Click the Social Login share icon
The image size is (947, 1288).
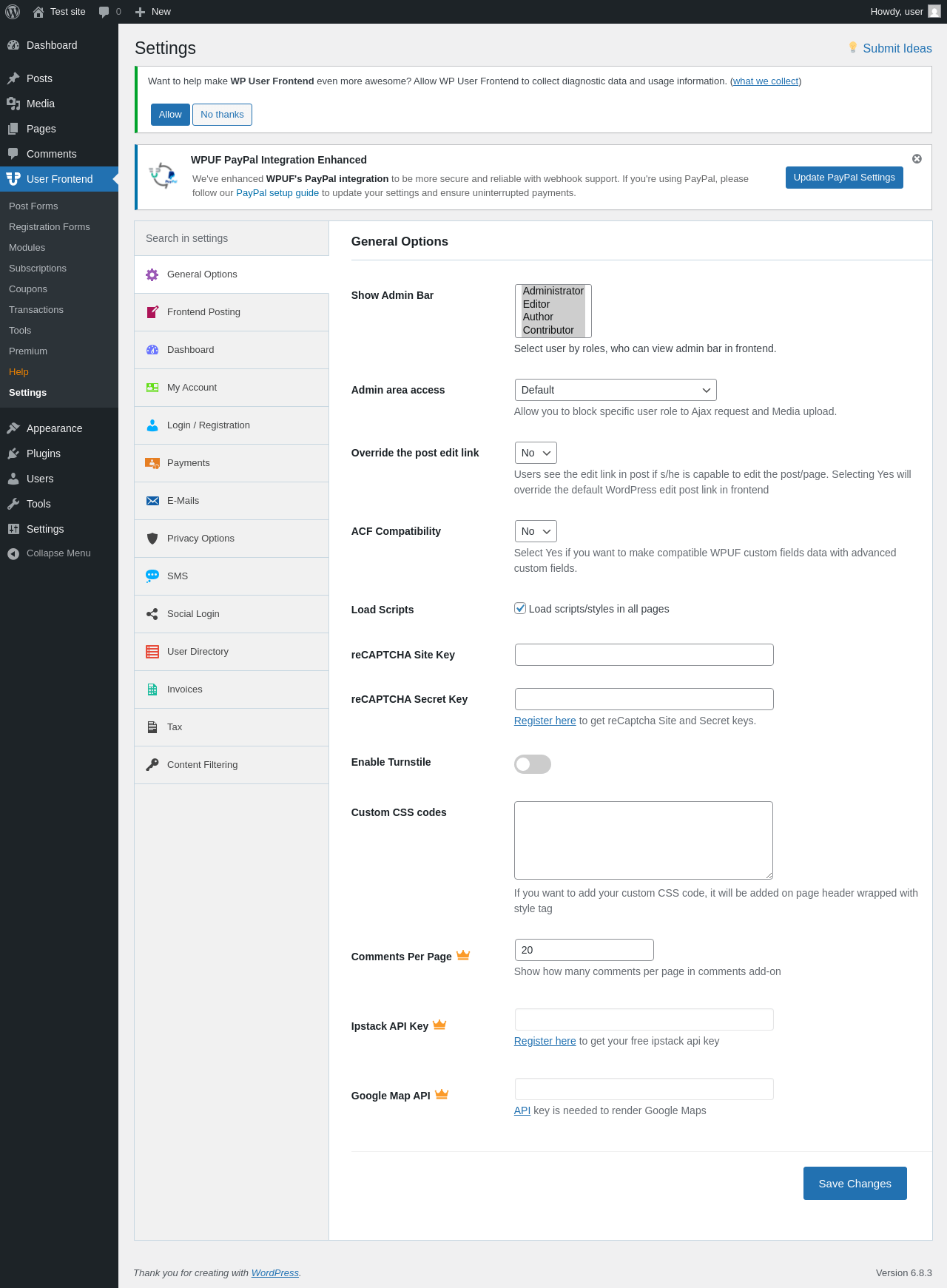[152, 614]
